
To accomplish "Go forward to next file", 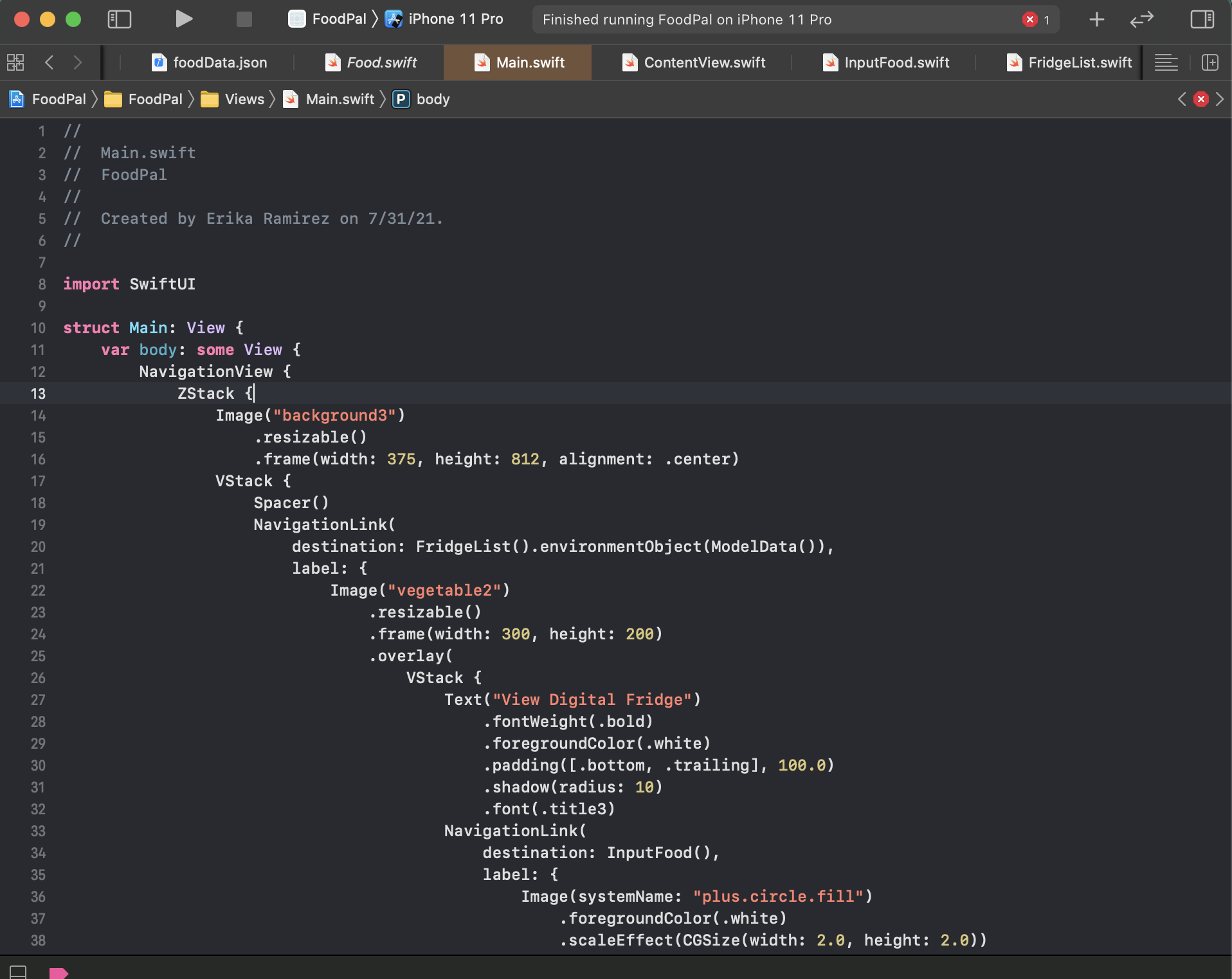I will [x=78, y=62].
